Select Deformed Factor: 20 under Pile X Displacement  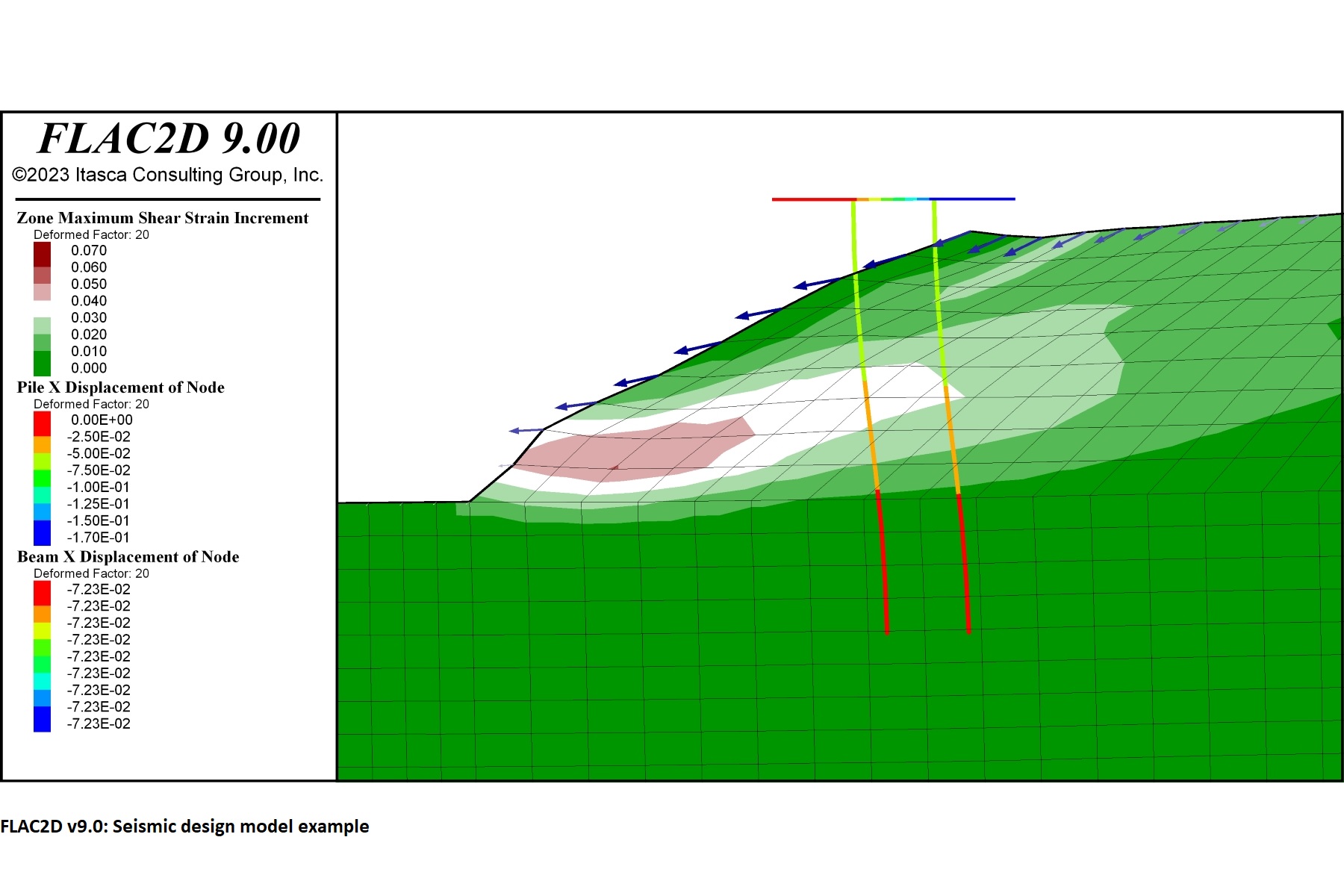[x=91, y=404]
